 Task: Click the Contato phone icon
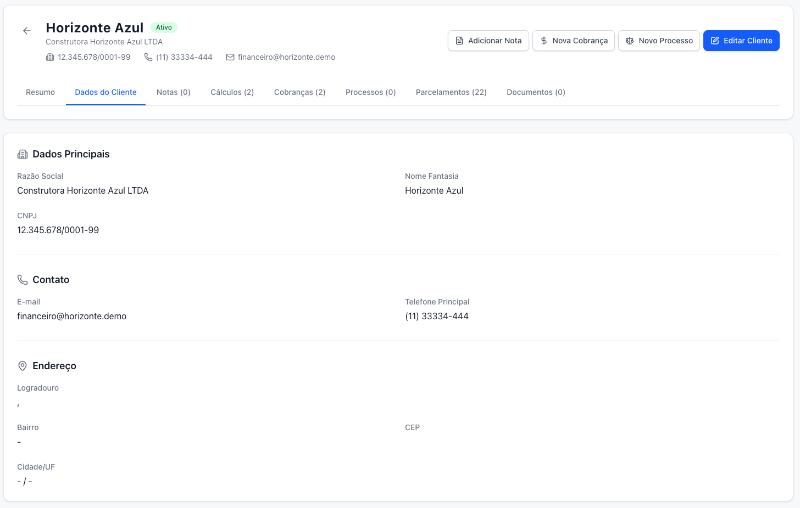pyautogui.click(x=23, y=280)
